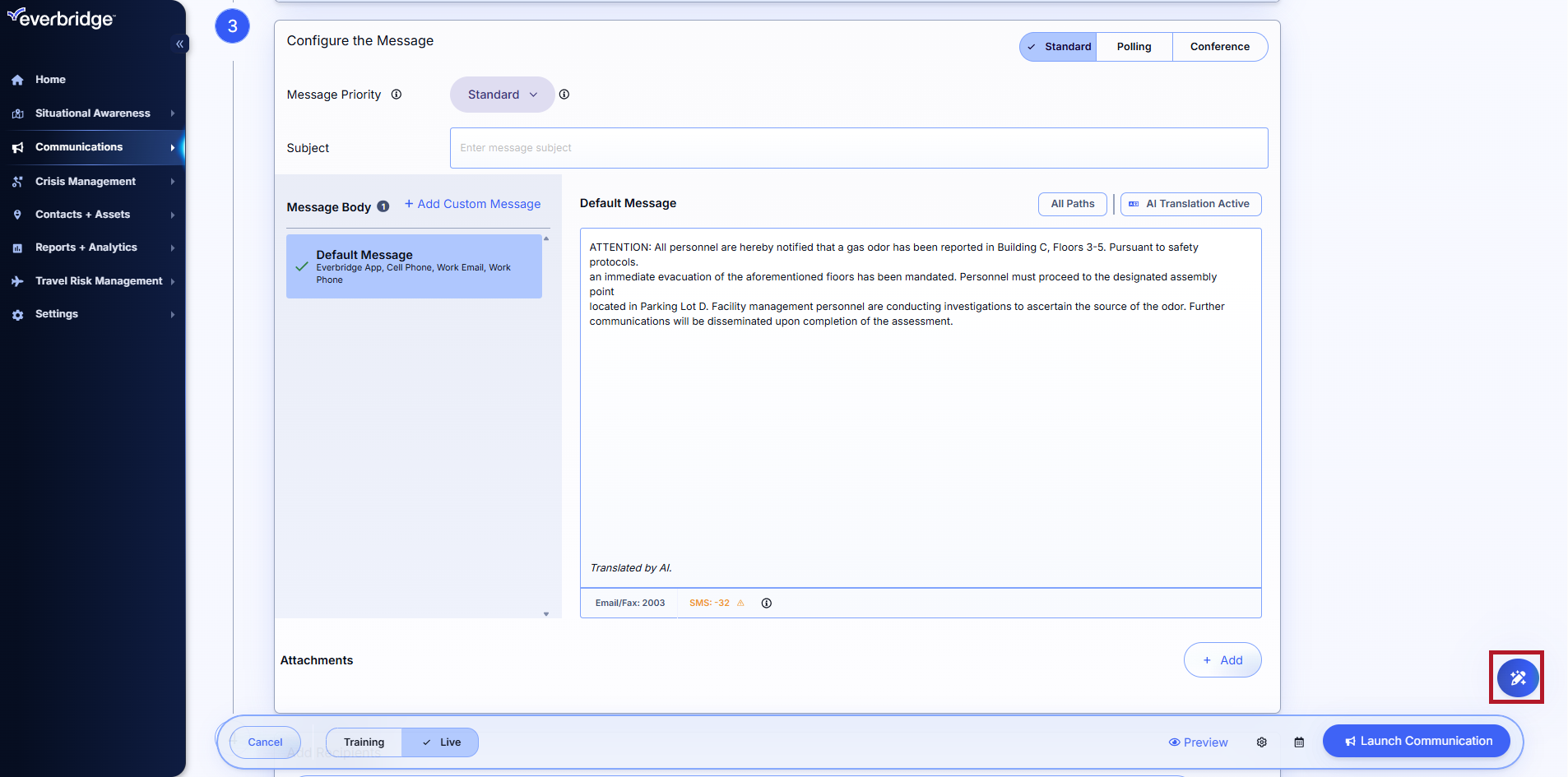The image size is (1568, 777).
Task: Toggle the AI Translation Active button
Action: 1190,204
